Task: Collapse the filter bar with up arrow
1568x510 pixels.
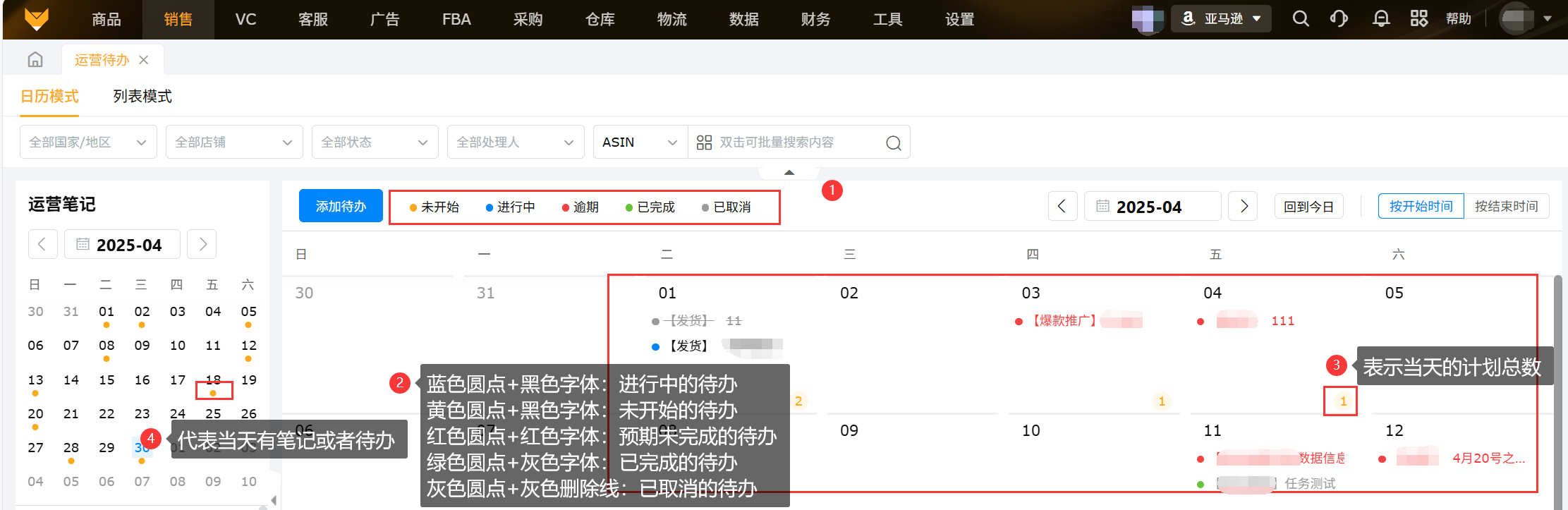Action: (789, 172)
